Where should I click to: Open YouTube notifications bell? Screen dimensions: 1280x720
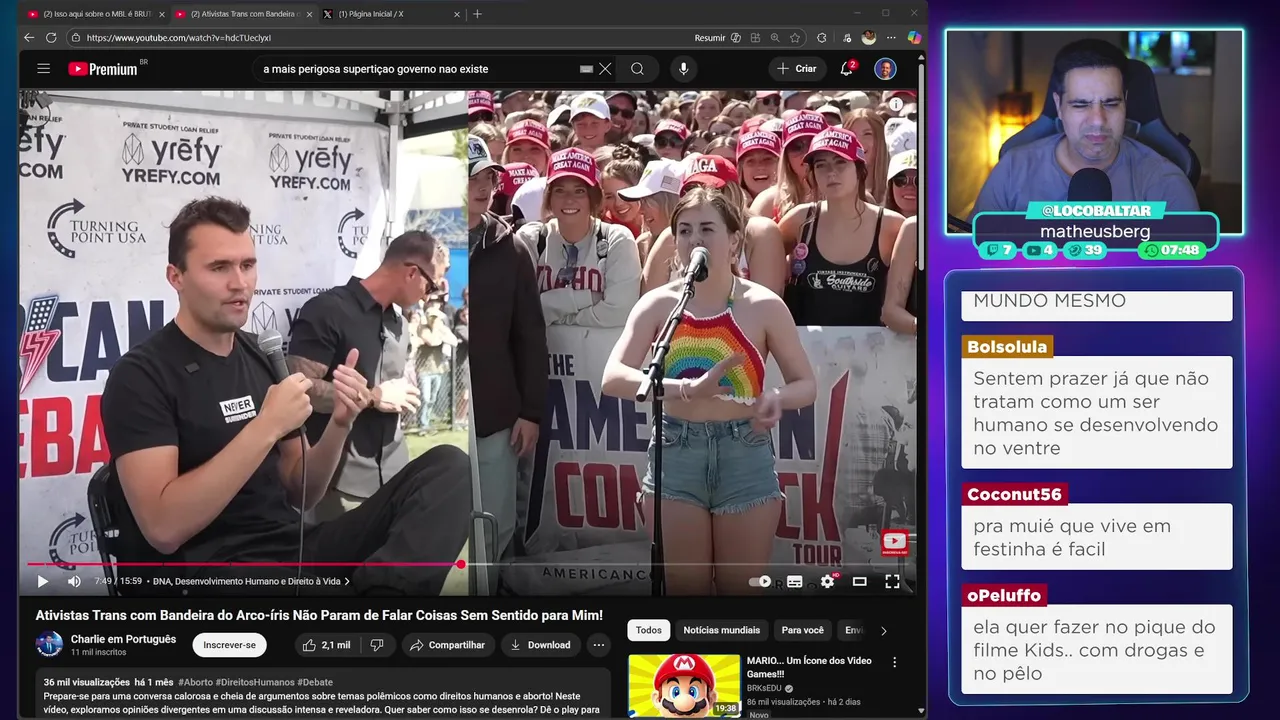coord(847,69)
